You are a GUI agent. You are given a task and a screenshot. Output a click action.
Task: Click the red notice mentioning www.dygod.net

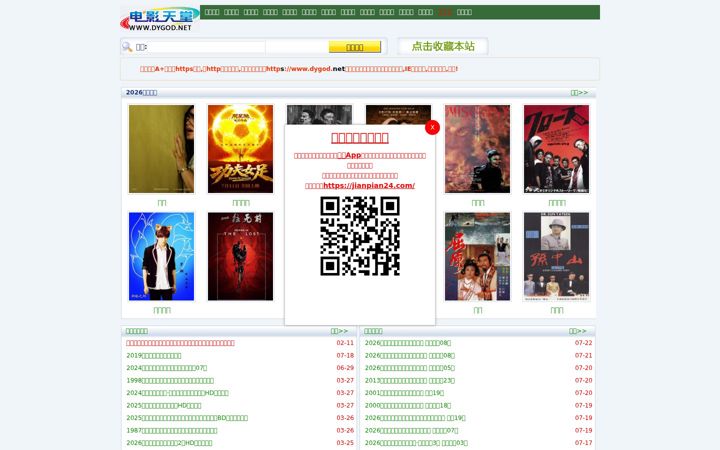(x=299, y=69)
